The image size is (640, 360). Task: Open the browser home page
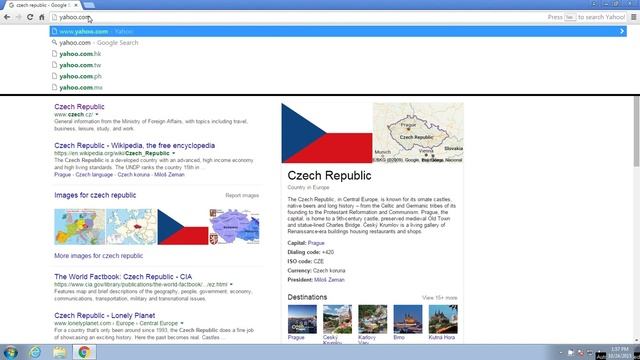click(42, 17)
